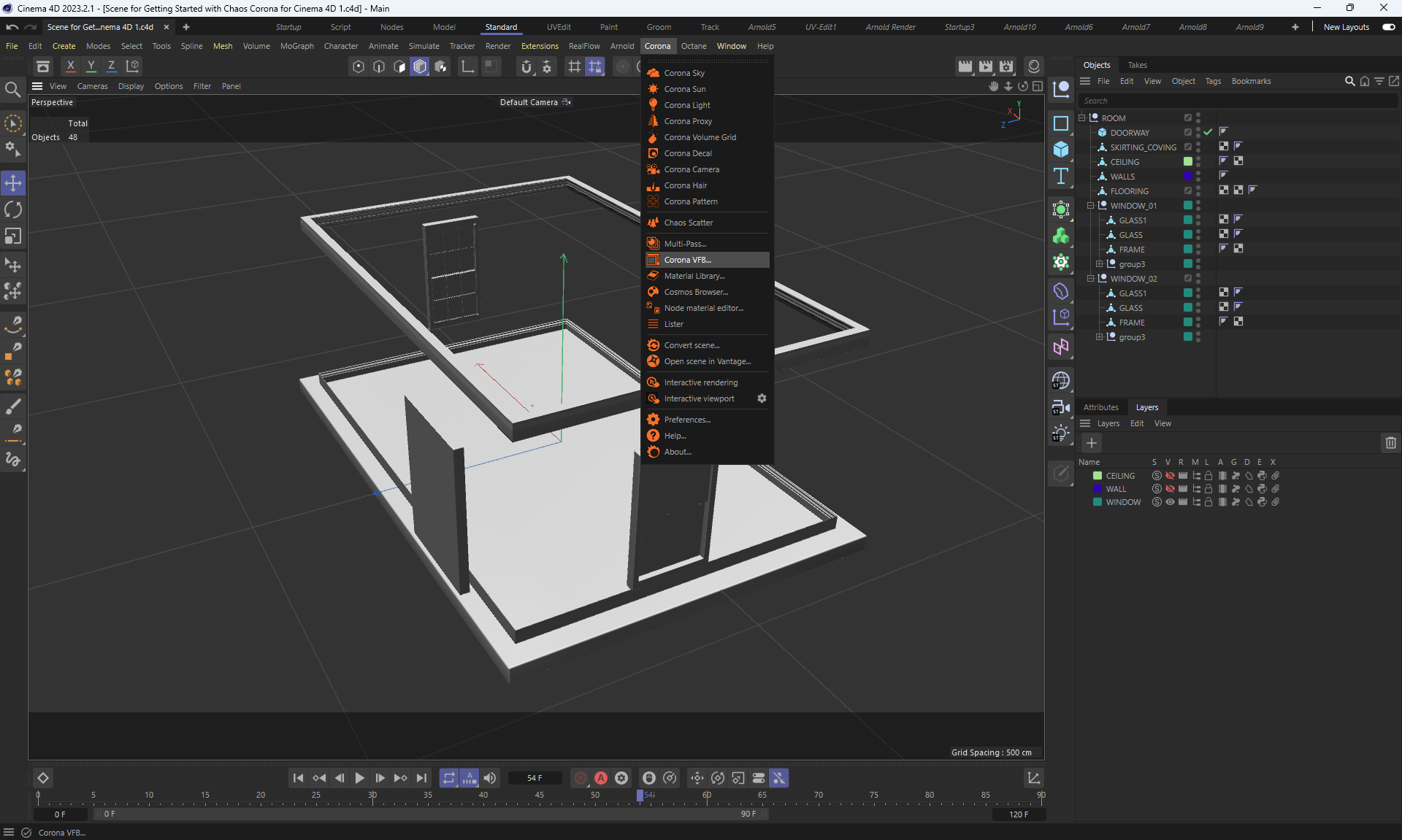
Task: Toggle the New Layouts switch
Action: click(1388, 27)
